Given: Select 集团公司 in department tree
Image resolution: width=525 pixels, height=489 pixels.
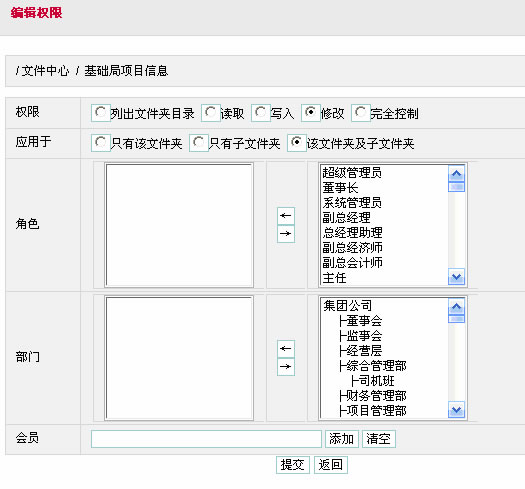Looking at the screenshot, I should [x=348, y=305].
